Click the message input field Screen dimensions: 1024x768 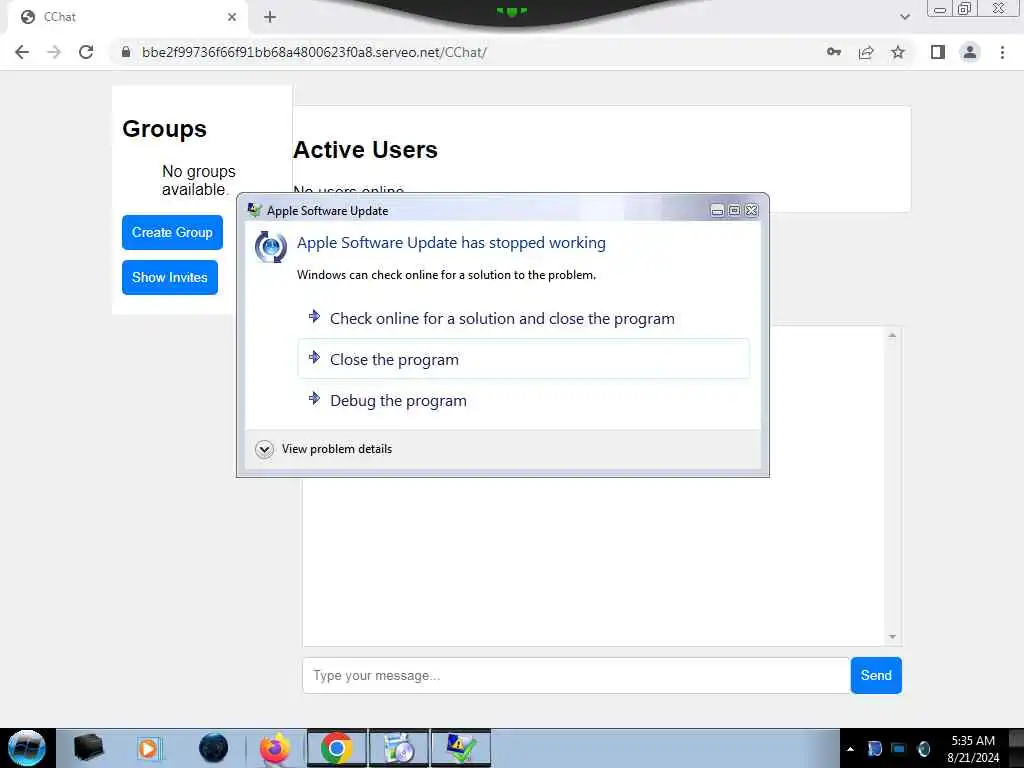[576, 675]
